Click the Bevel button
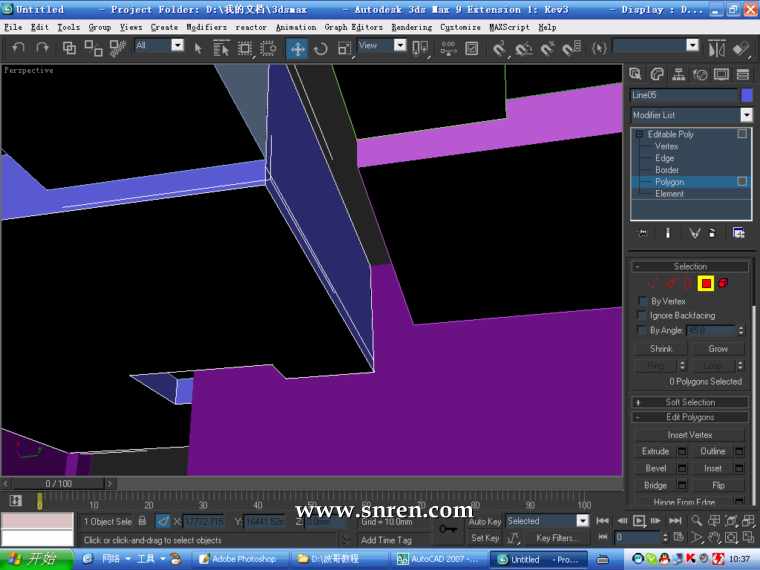 pyautogui.click(x=655, y=468)
